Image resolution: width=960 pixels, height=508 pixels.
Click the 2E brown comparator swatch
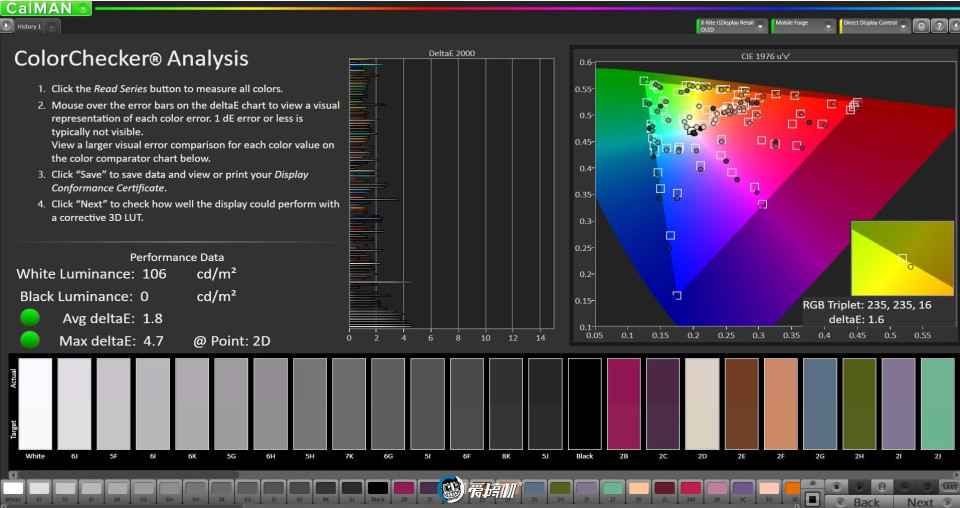741,404
